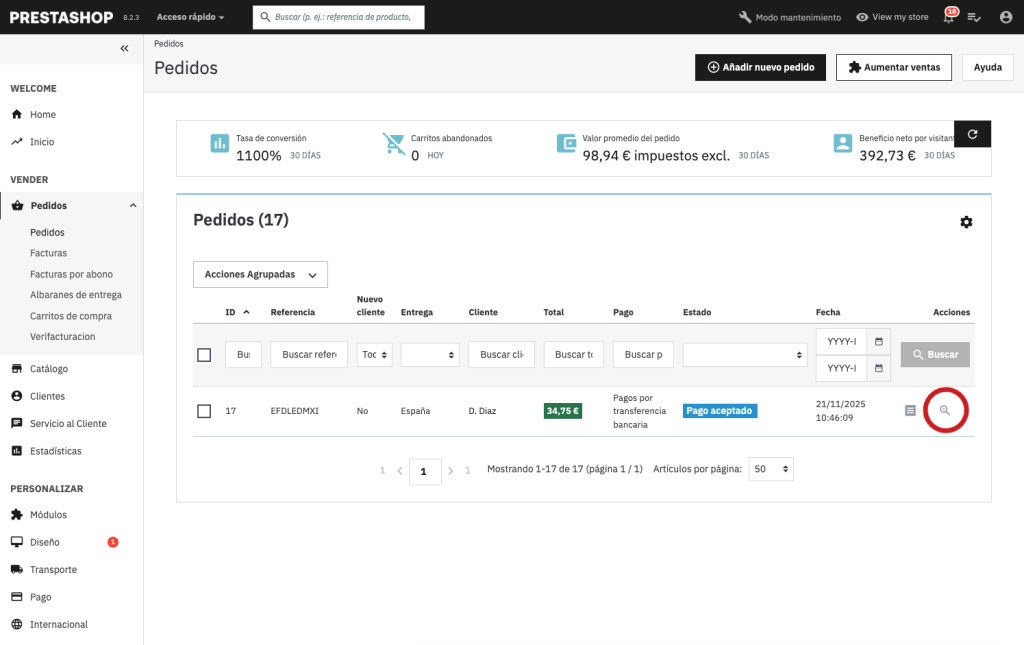Click the Pedidos breadcrumb link

point(168,44)
